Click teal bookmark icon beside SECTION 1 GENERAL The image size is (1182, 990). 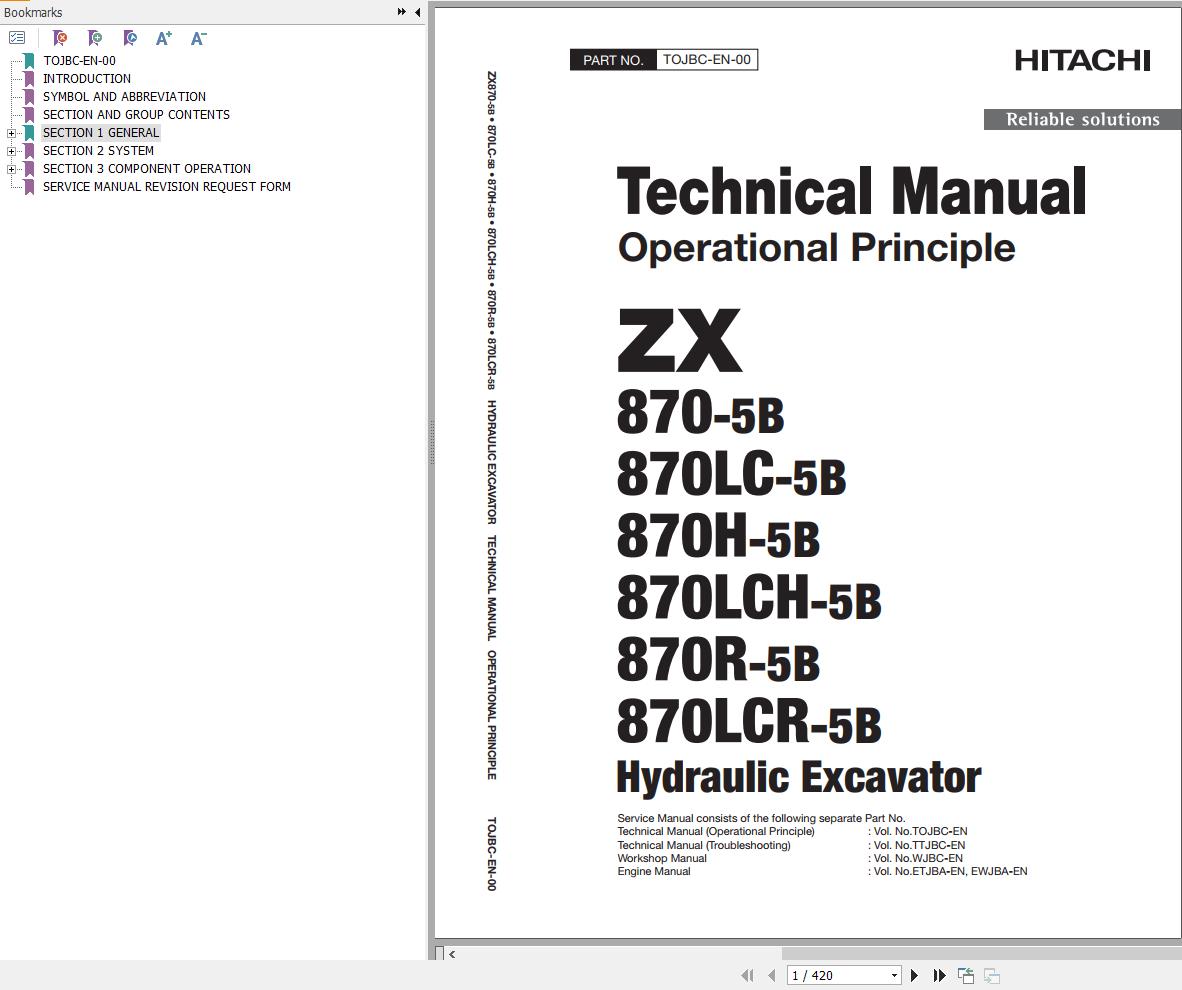[x=29, y=133]
